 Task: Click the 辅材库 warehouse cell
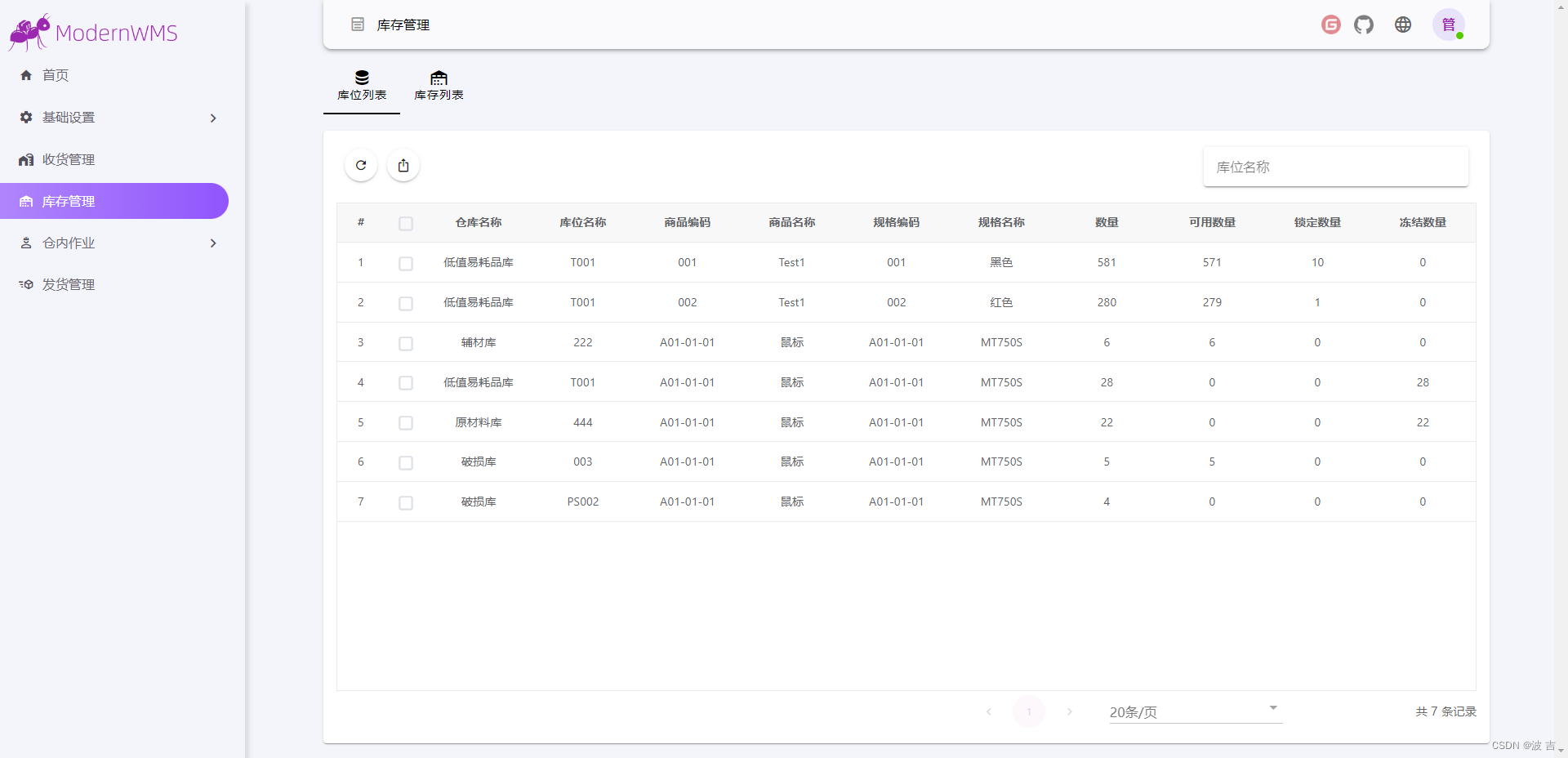tap(479, 342)
